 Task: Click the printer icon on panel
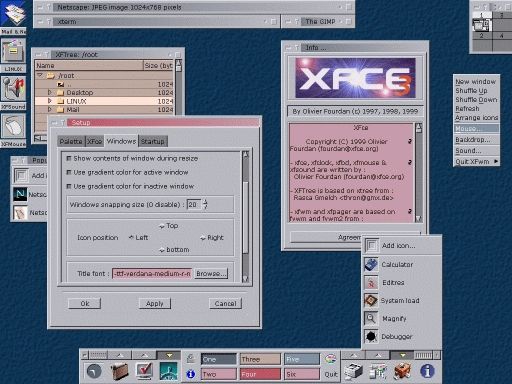(x=353, y=371)
